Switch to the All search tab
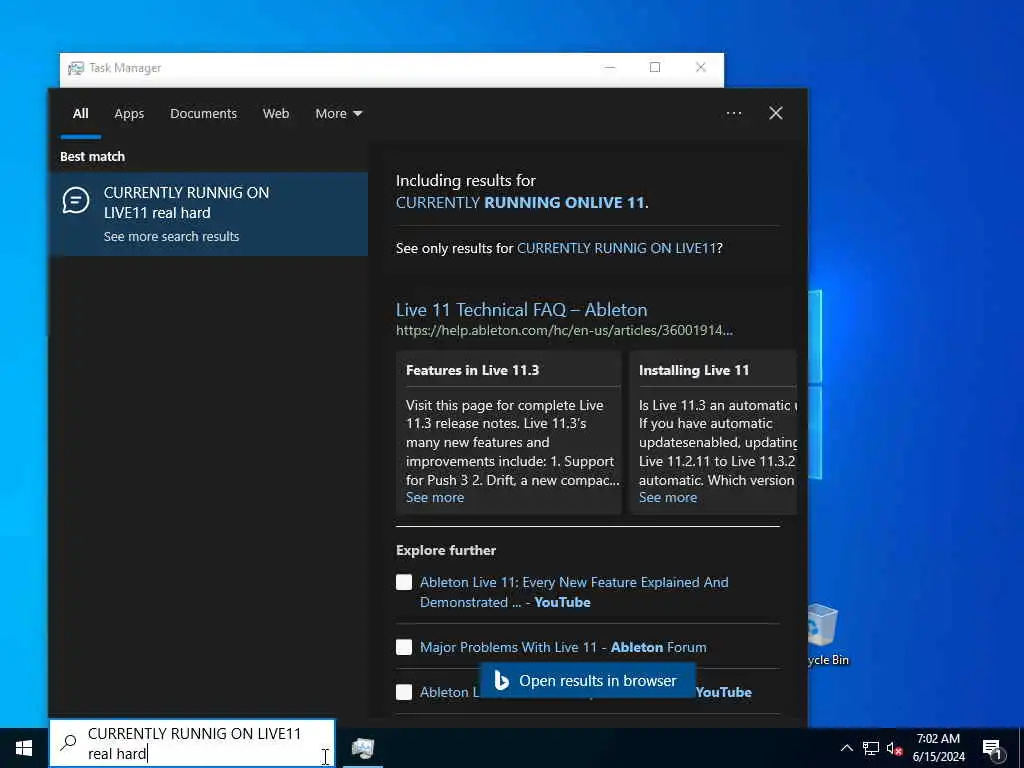This screenshot has height=768, width=1024. pyautogui.click(x=80, y=114)
